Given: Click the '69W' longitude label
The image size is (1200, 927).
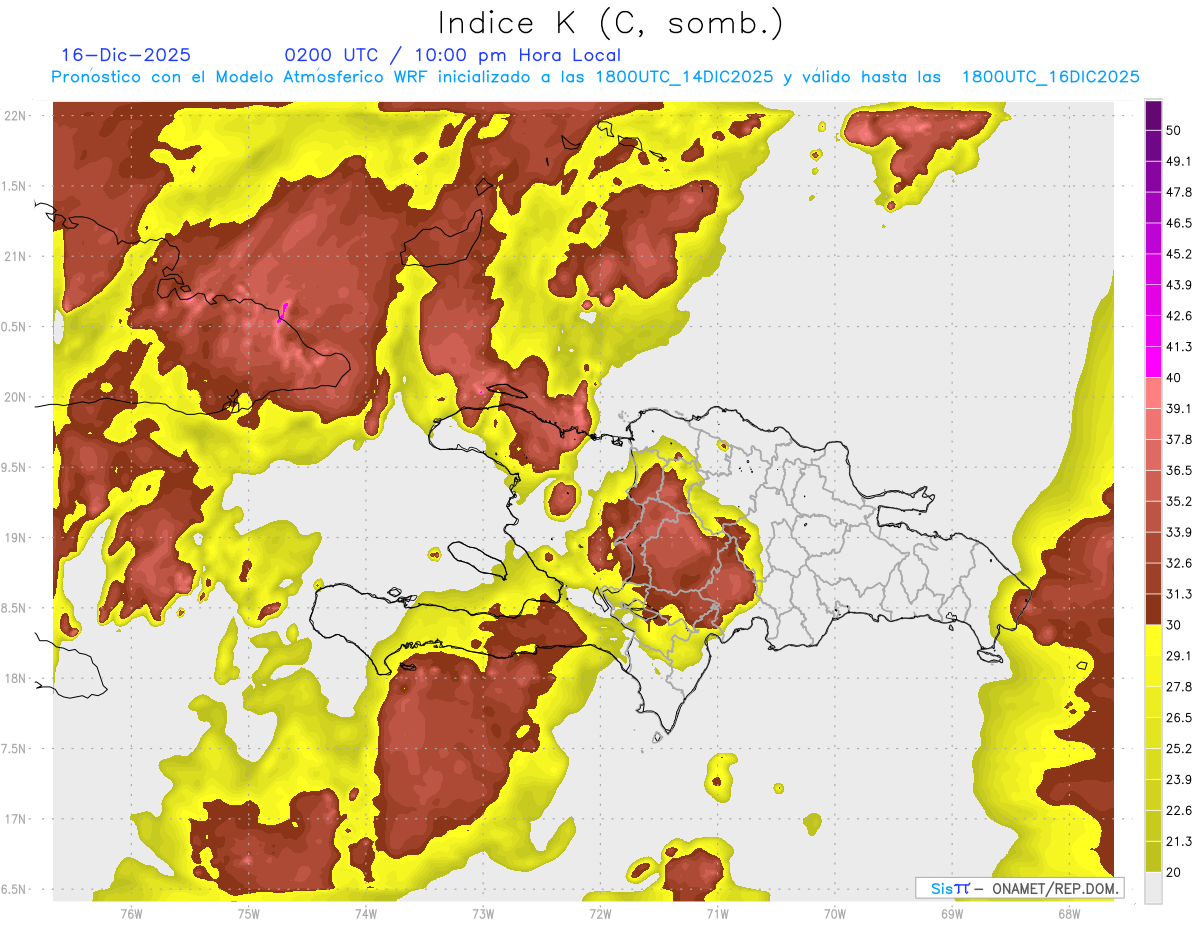Looking at the screenshot, I should point(952,914).
